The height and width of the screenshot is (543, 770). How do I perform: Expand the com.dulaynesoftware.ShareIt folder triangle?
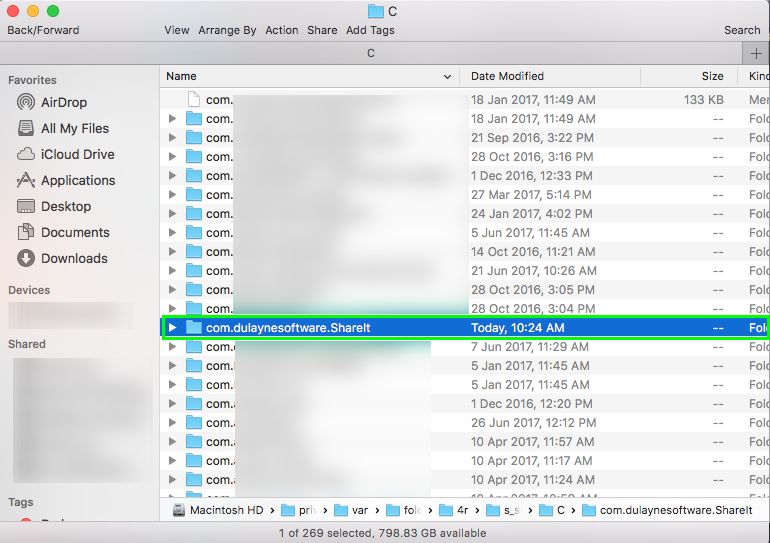(172, 327)
